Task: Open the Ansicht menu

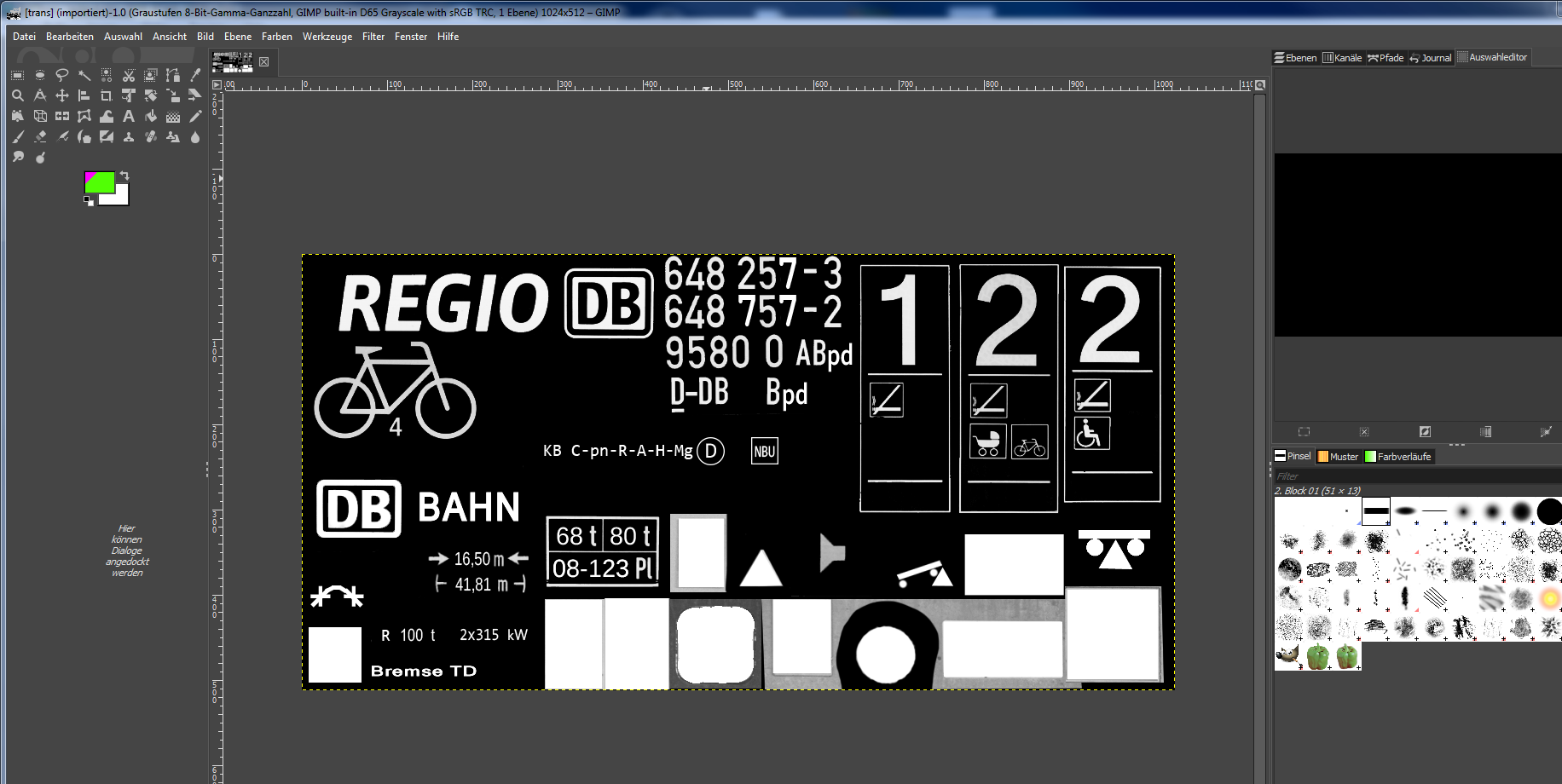Action: [x=170, y=37]
